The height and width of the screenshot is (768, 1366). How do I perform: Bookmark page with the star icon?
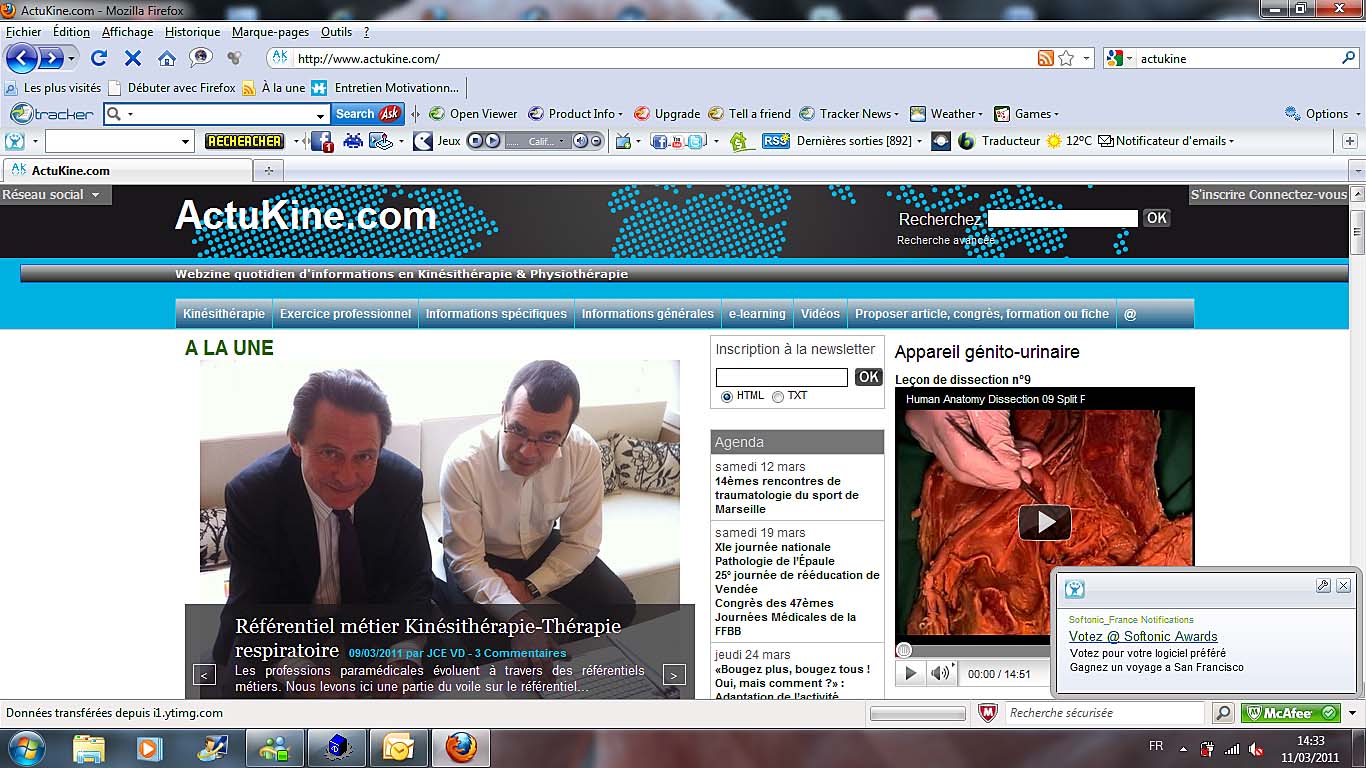pos(1066,58)
